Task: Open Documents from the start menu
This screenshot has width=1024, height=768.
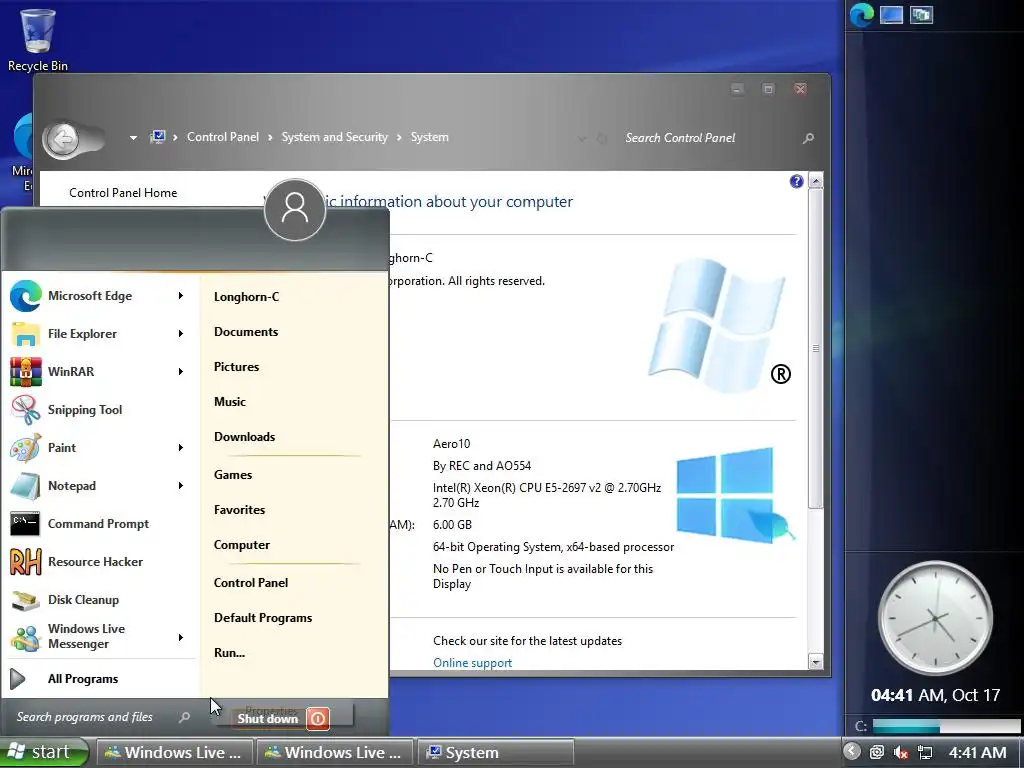Action: pos(246,332)
